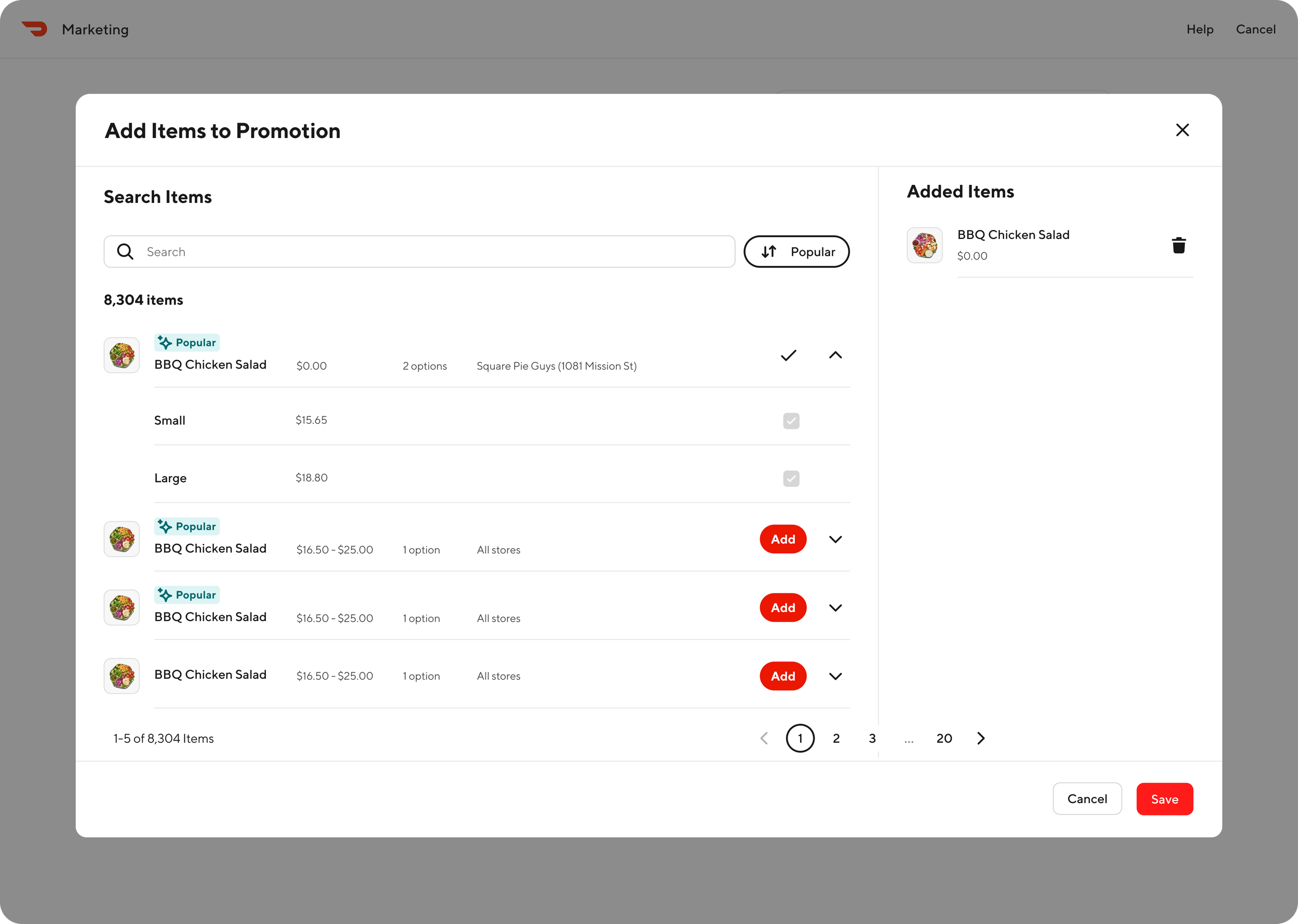
Task: Open Help in the top header
Action: (1199, 29)
